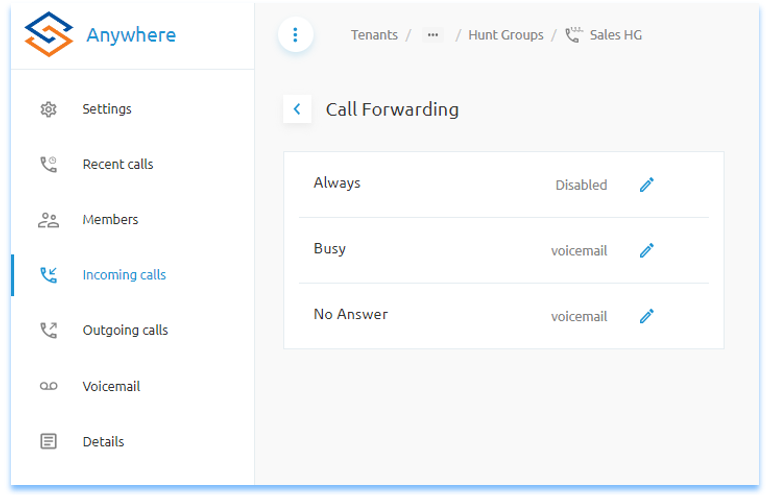Click the Disabled status for Always
766x495 pixels.
click(581, 185)
